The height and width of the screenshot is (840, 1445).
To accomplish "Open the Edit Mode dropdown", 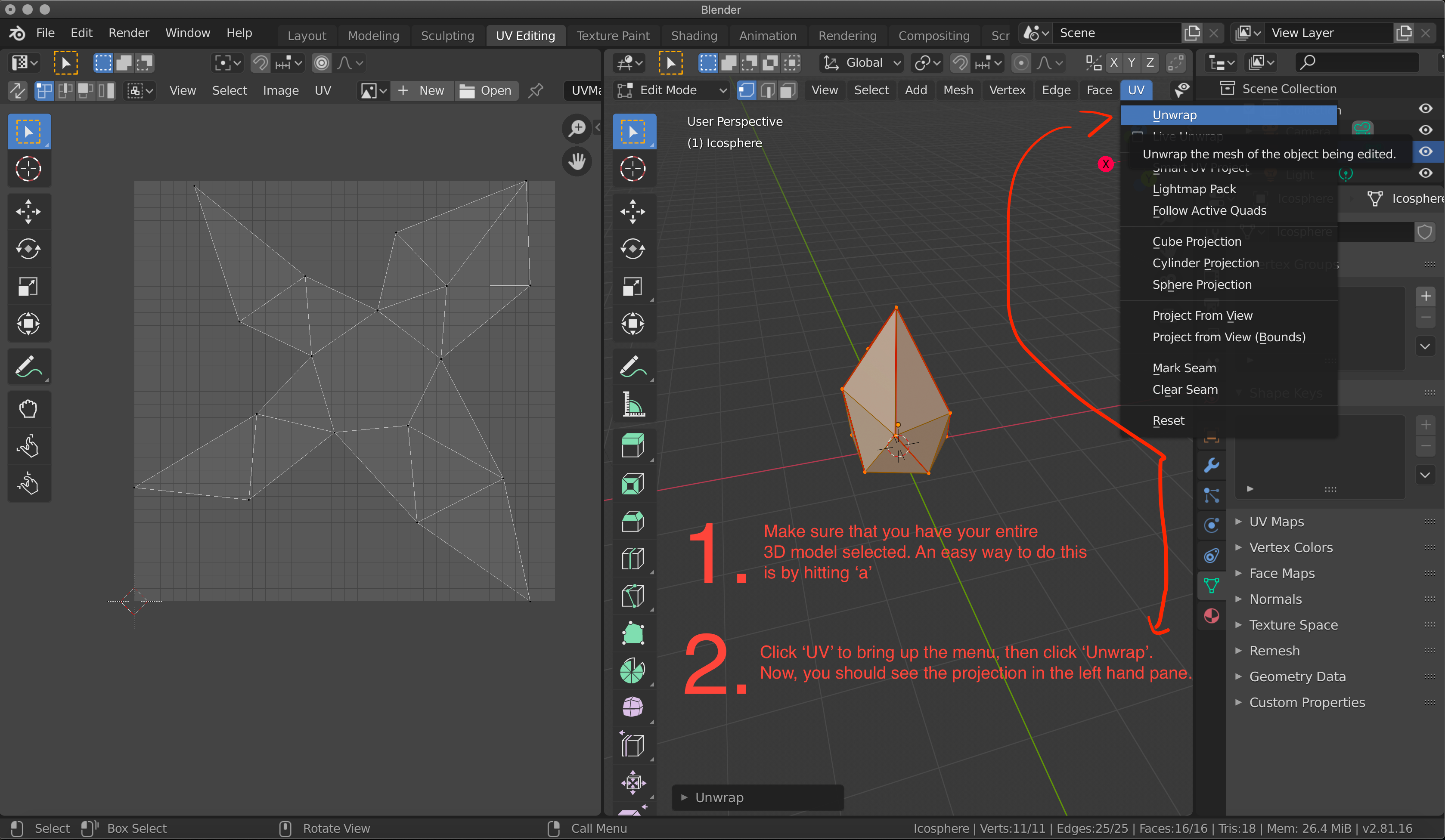I will tap(672, 90).
